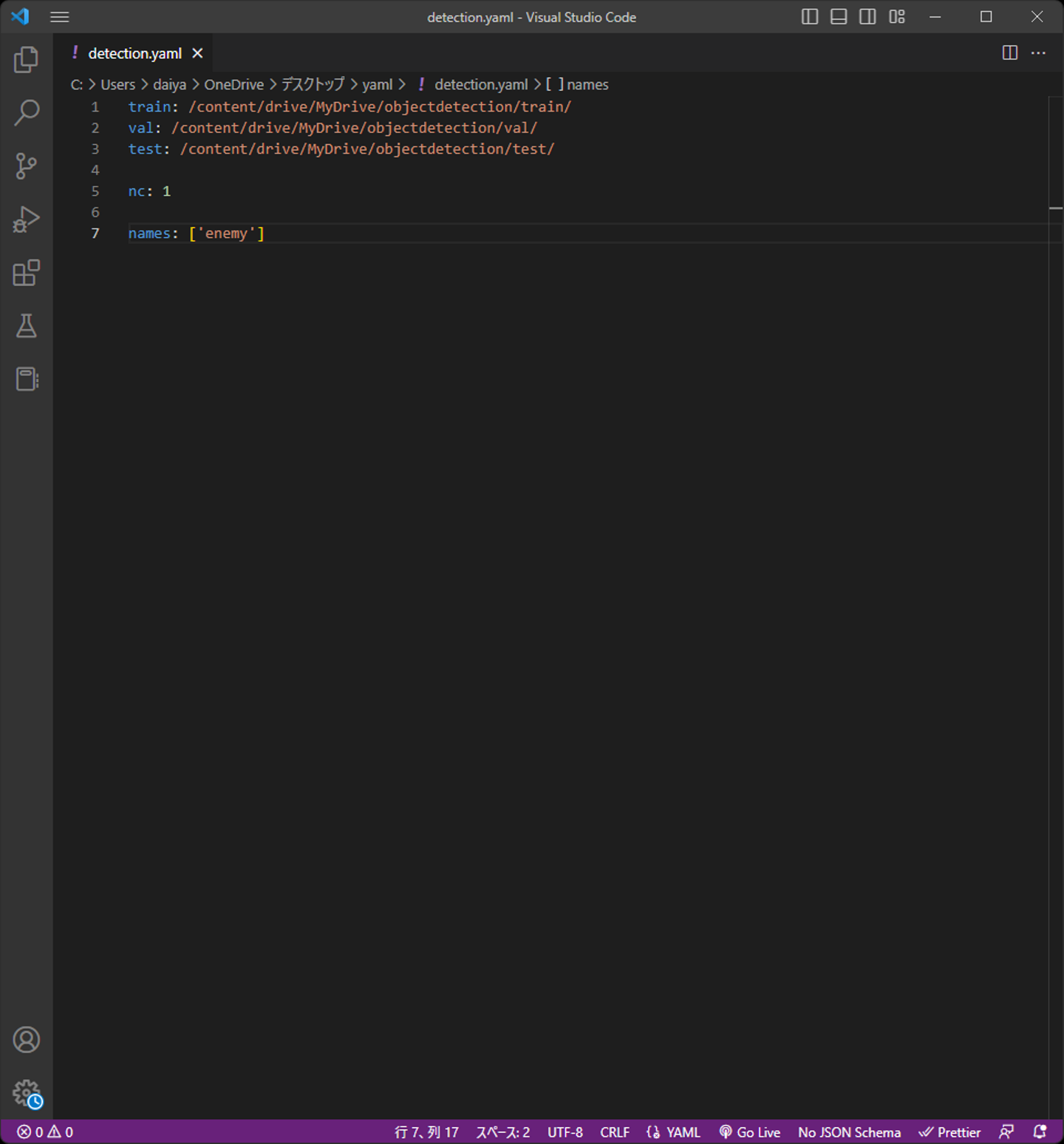The height and width of the screenshot is (1144, 1064).
Task: Expand the 'names' breadcrumb symbol
Action: (587, 85)
